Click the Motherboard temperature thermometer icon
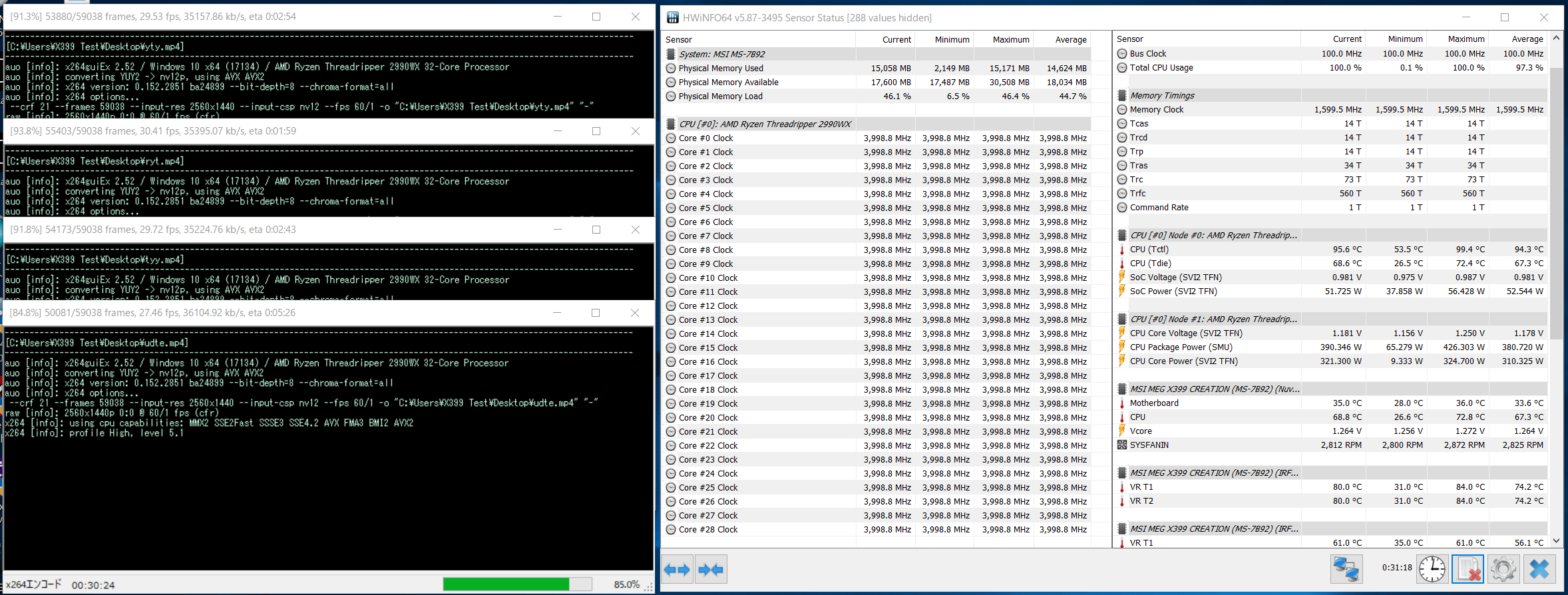This screenshot has height=595, width=1568. click(x=1122, y=403)
